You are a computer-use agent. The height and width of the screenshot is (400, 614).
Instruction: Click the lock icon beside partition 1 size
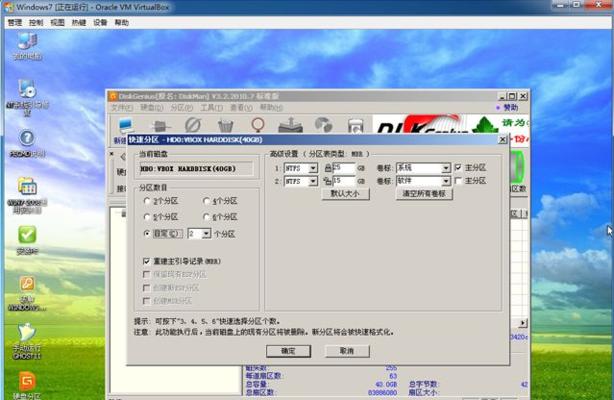click(x=328, y=168)
